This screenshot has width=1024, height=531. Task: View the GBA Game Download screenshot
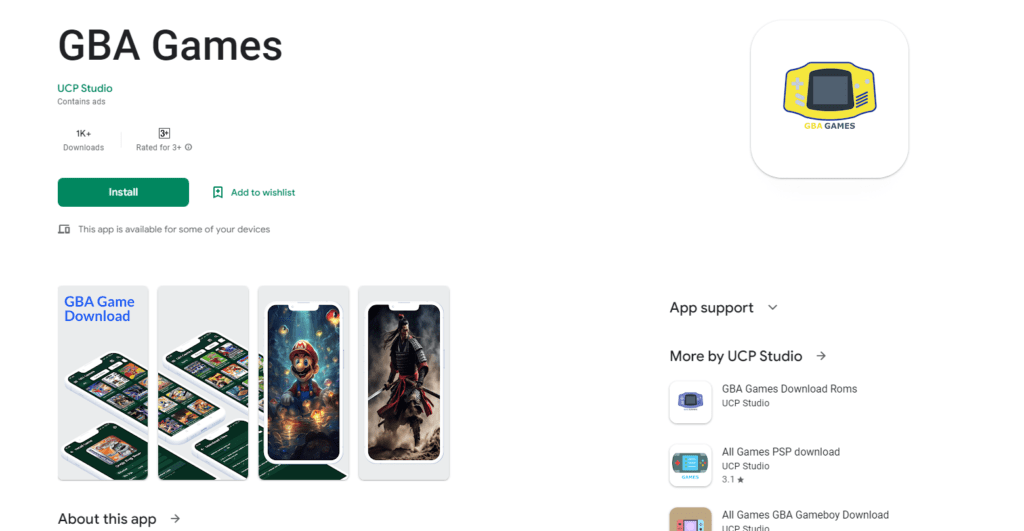103,383
